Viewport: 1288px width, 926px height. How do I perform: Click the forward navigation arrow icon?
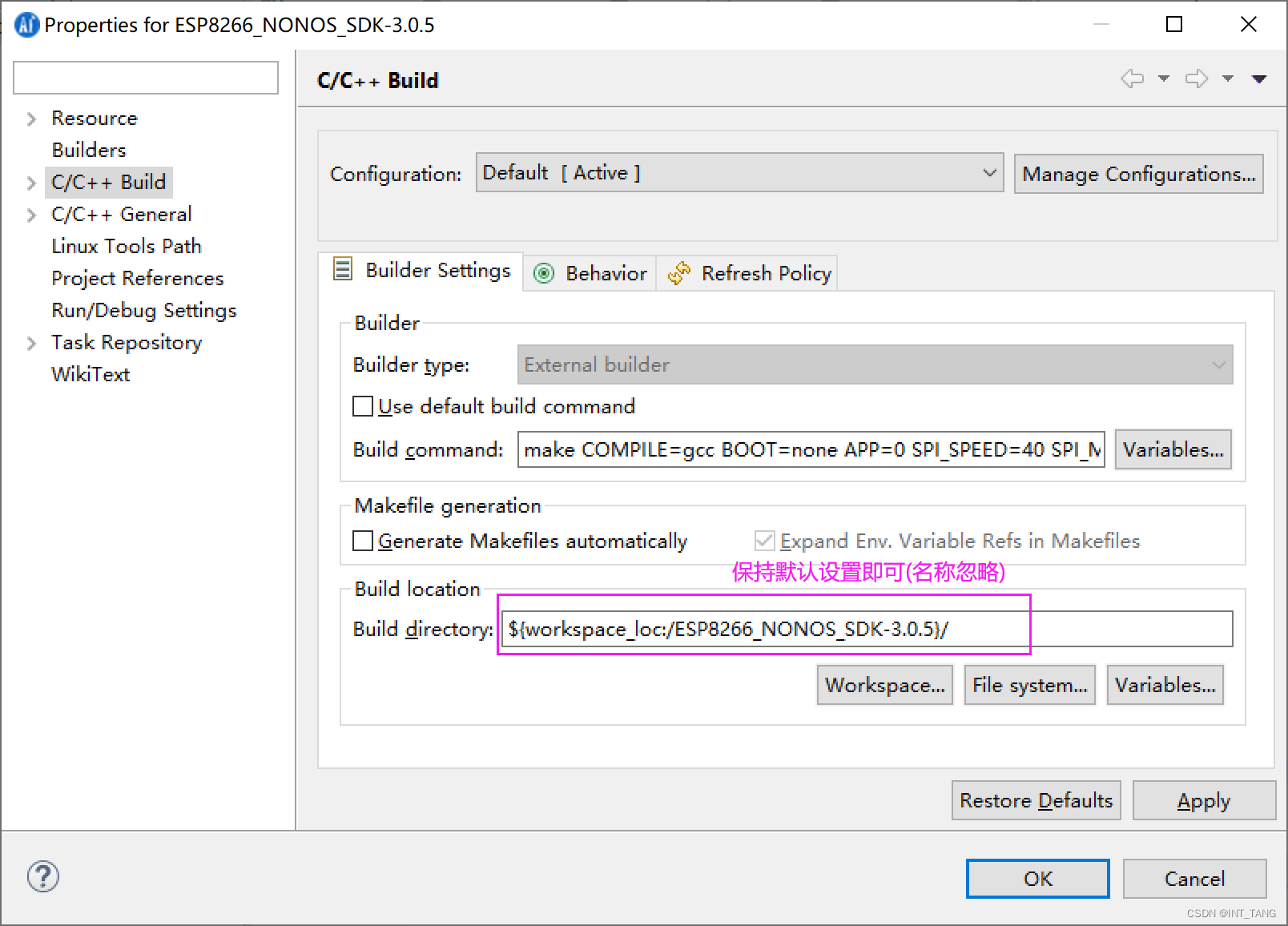click(1197, 79)
